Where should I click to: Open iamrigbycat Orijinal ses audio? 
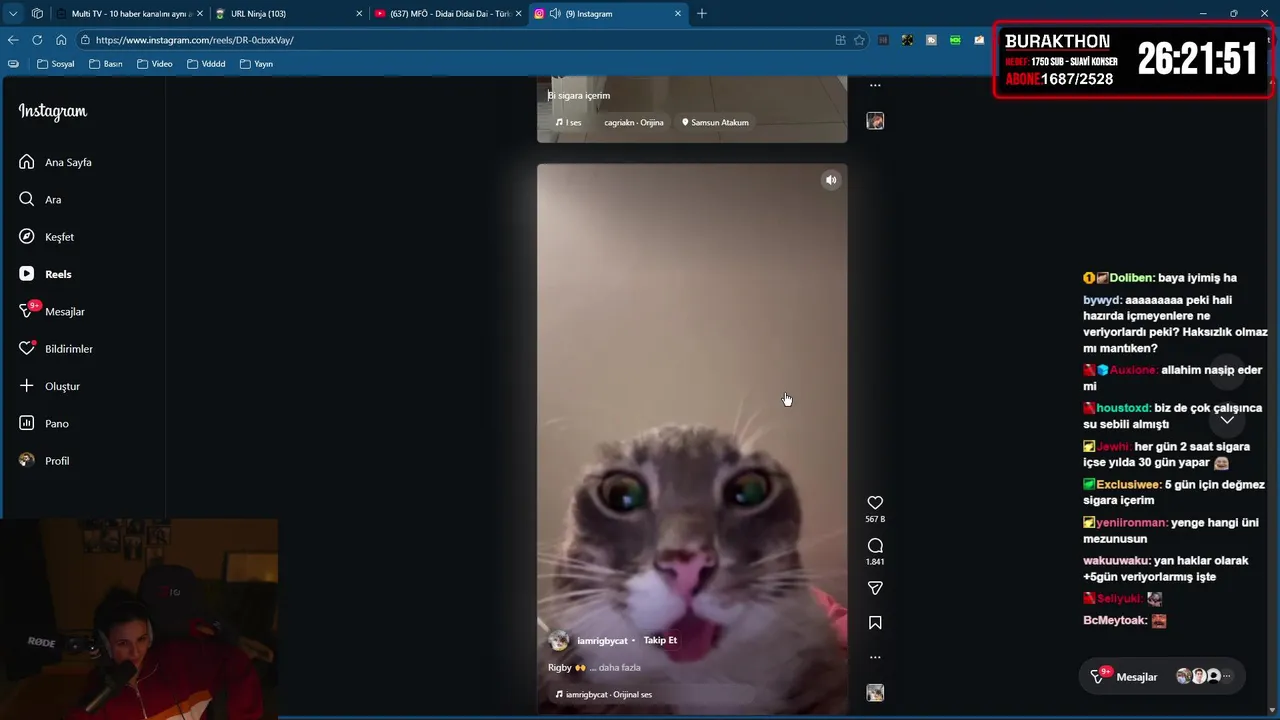tap(603, 694)
